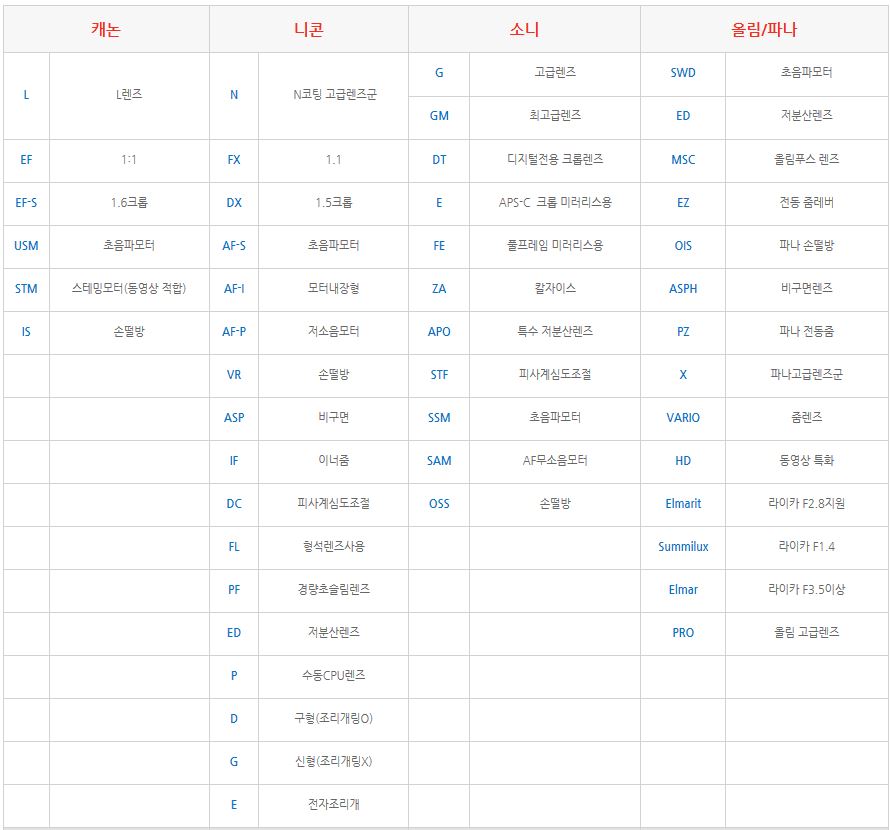Image resolution: width=890 pixels, height=830 pixels.
Task: Click the 'VR' code
Action: coord(234,375)
